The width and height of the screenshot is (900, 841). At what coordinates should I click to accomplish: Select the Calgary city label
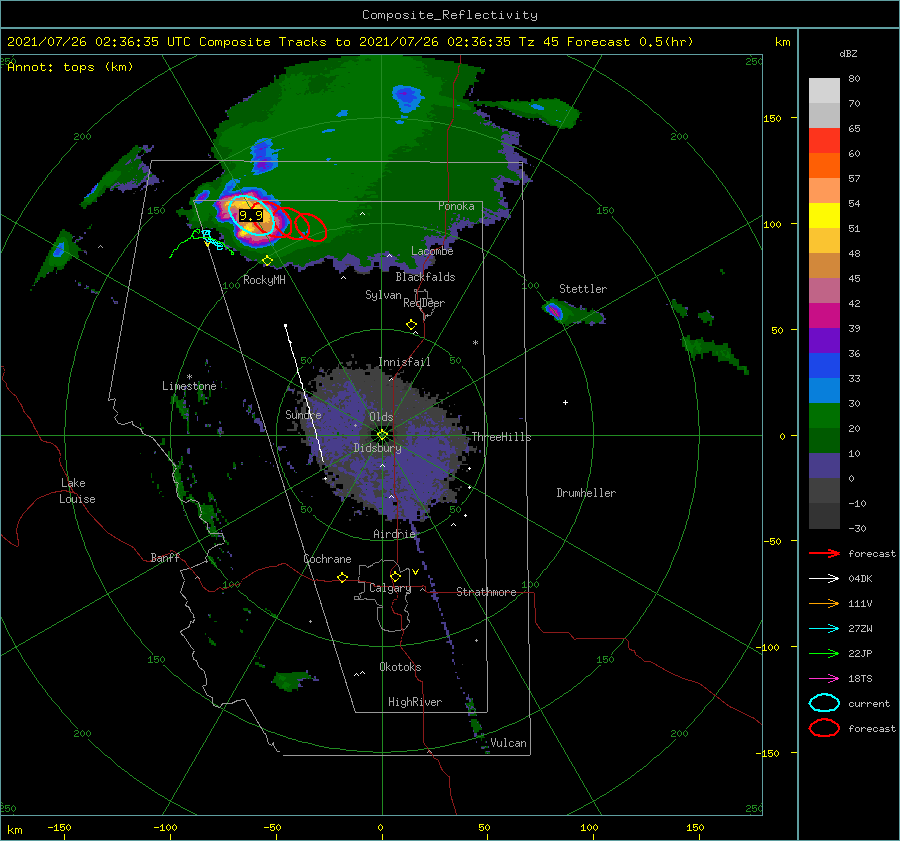click(390, 588)
